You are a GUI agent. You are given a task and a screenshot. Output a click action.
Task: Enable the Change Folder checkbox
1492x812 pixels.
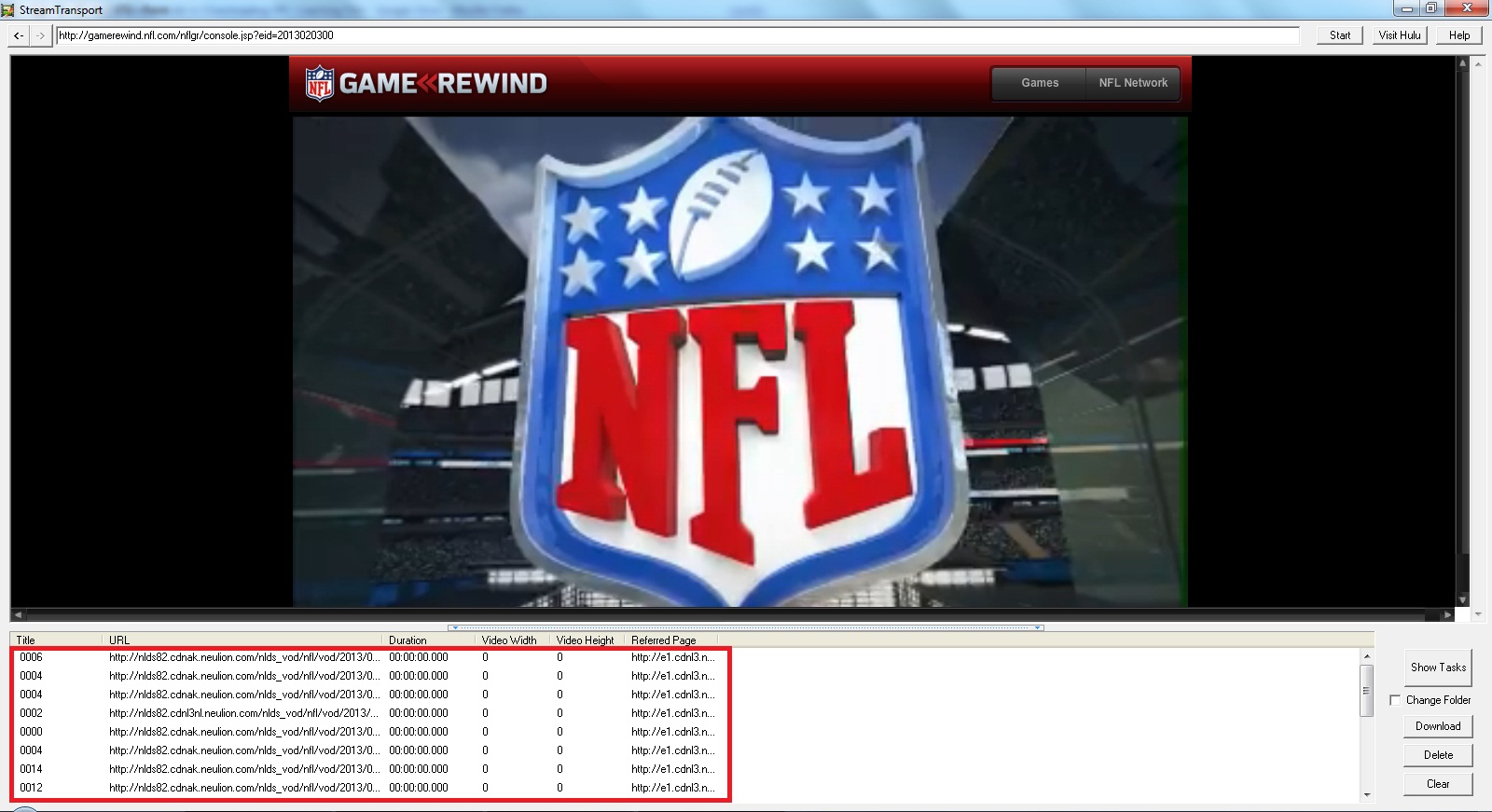click(x=1395, y=700)
